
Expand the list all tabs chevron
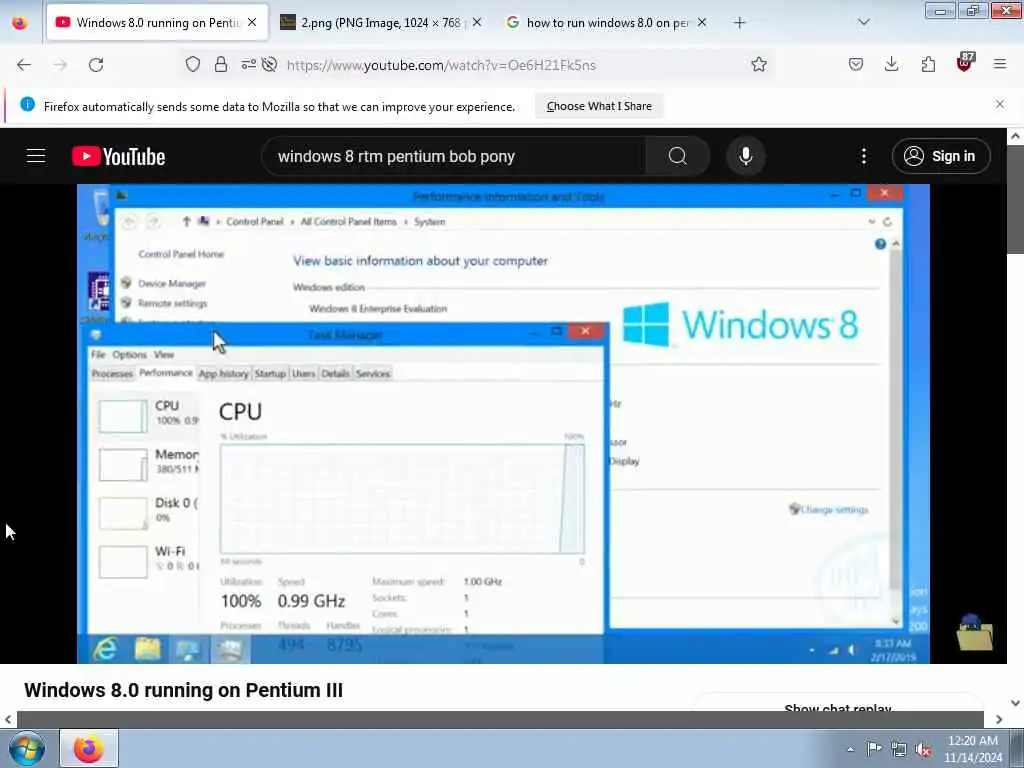pos(864,22)
